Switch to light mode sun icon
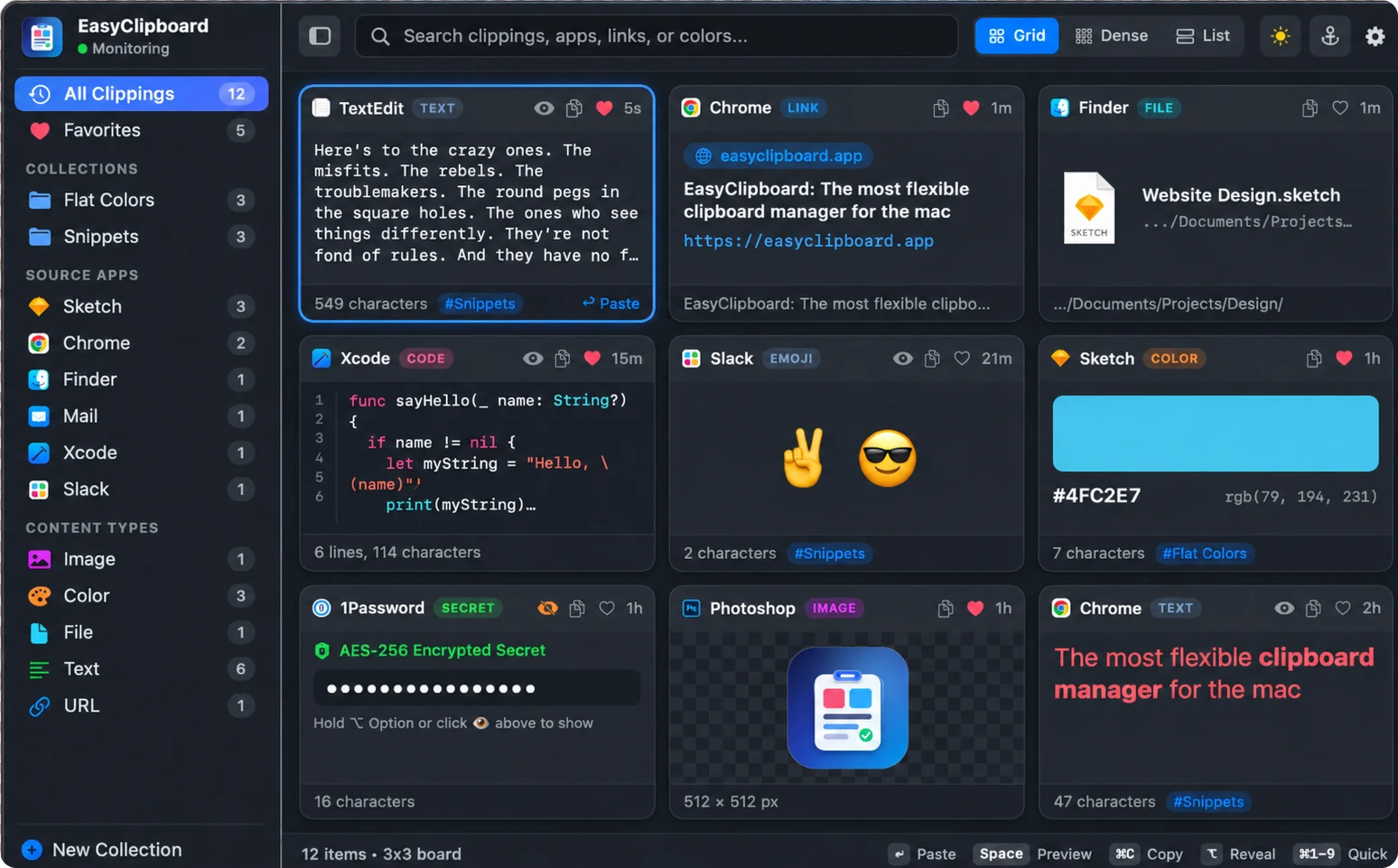Image resolution: width=1398 pixels, height=868 pixels. coord(1280,36)
